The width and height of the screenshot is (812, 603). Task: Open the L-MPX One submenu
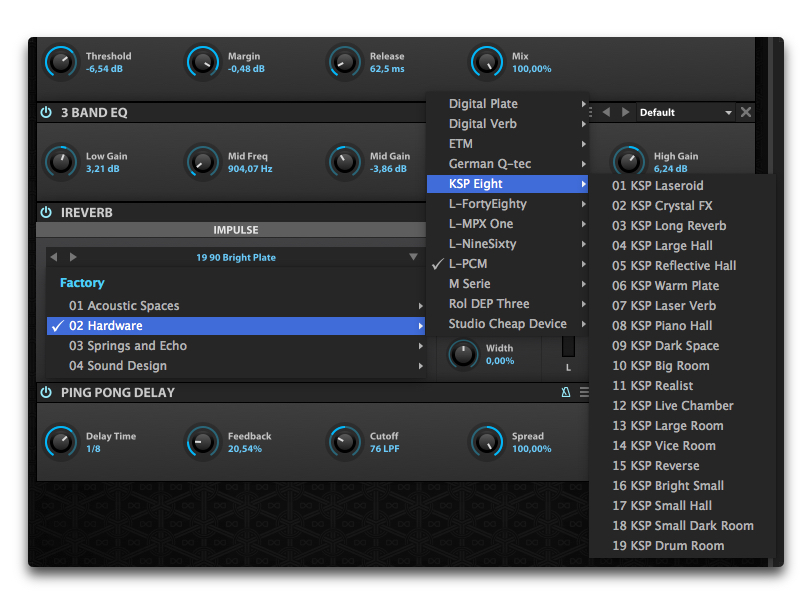[x=508, y=224]
